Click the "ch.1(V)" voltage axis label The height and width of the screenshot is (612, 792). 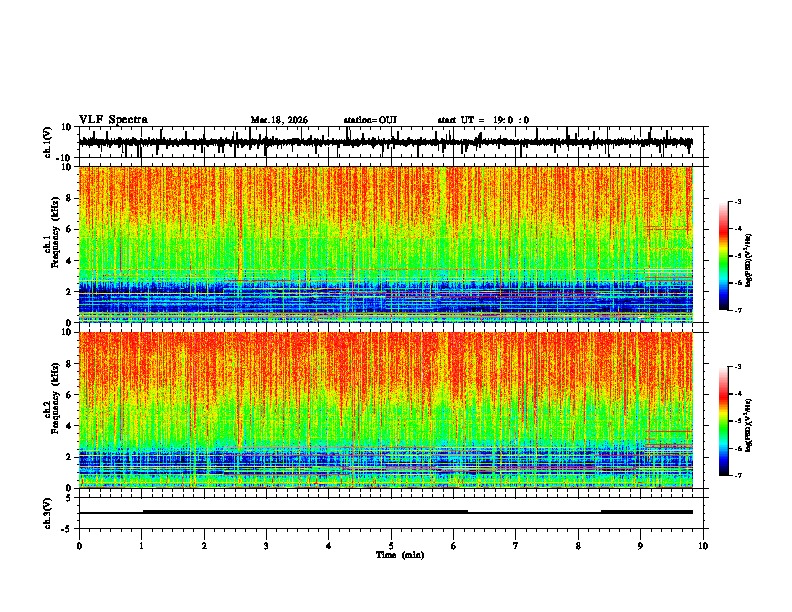tap(48, 142)
